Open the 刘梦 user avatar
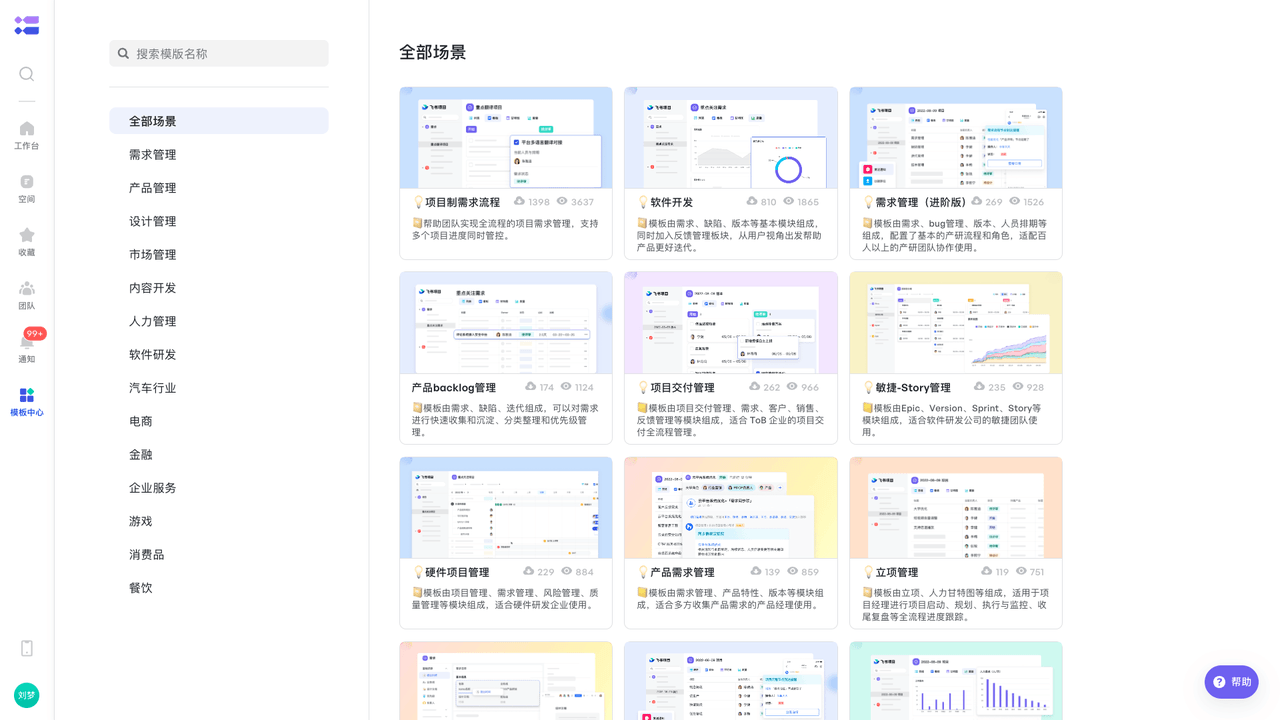 pyautogui.click(x=27, y=695)
